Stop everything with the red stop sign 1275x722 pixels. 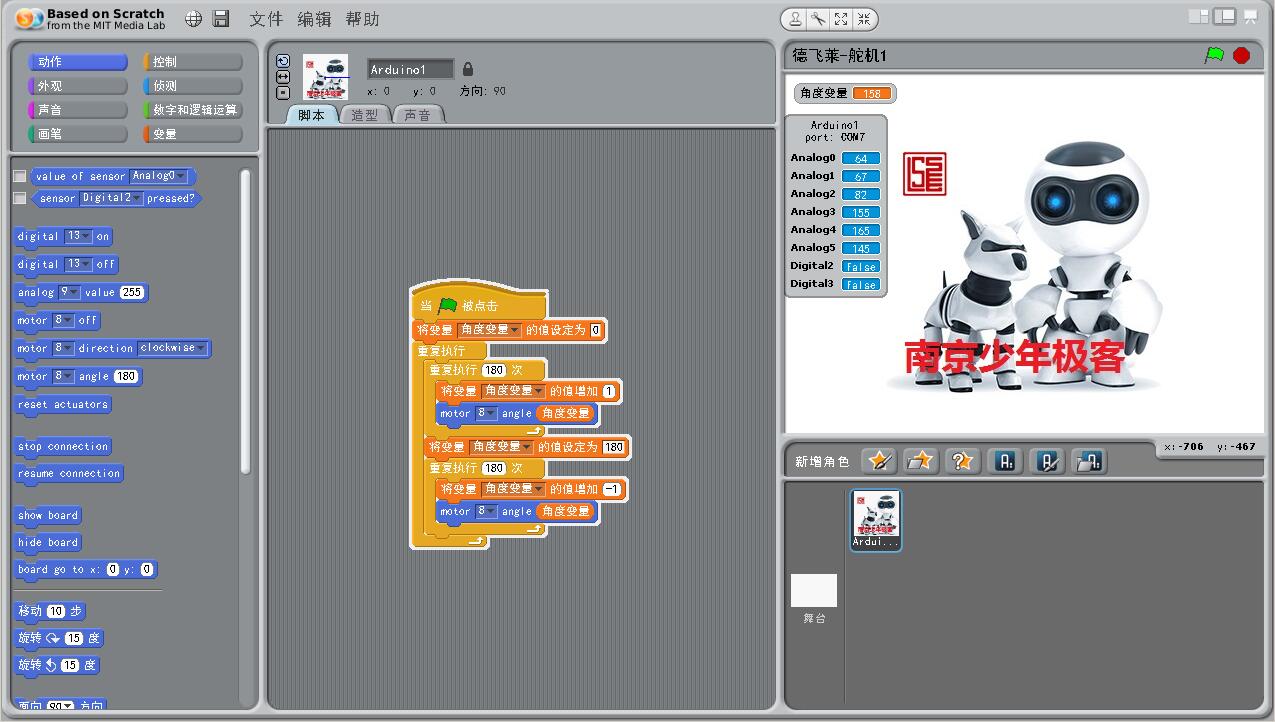click(1241, 56)
